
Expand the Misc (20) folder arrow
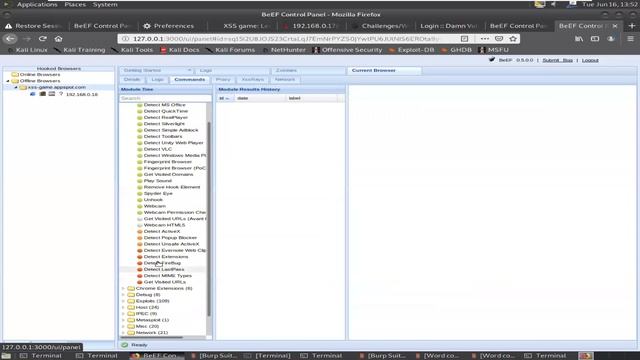pos(124,326)
